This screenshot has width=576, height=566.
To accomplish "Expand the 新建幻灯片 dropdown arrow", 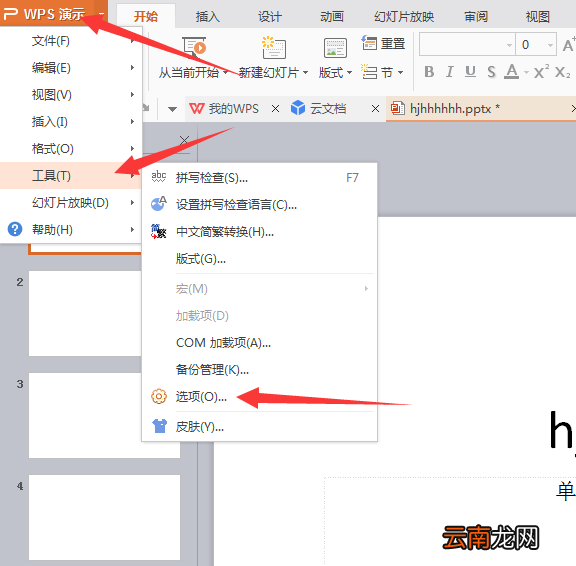I will click(305, 73).
